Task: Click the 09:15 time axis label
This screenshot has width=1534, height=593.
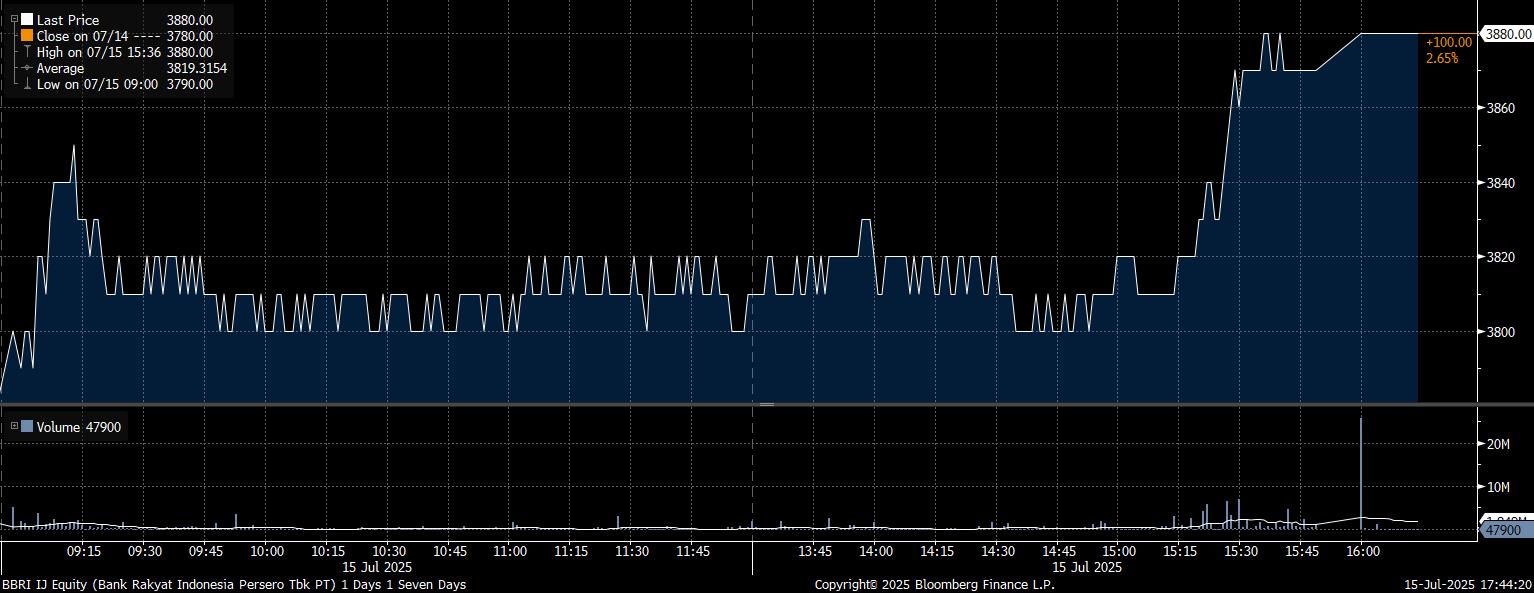Action: (x=83, y=551)
